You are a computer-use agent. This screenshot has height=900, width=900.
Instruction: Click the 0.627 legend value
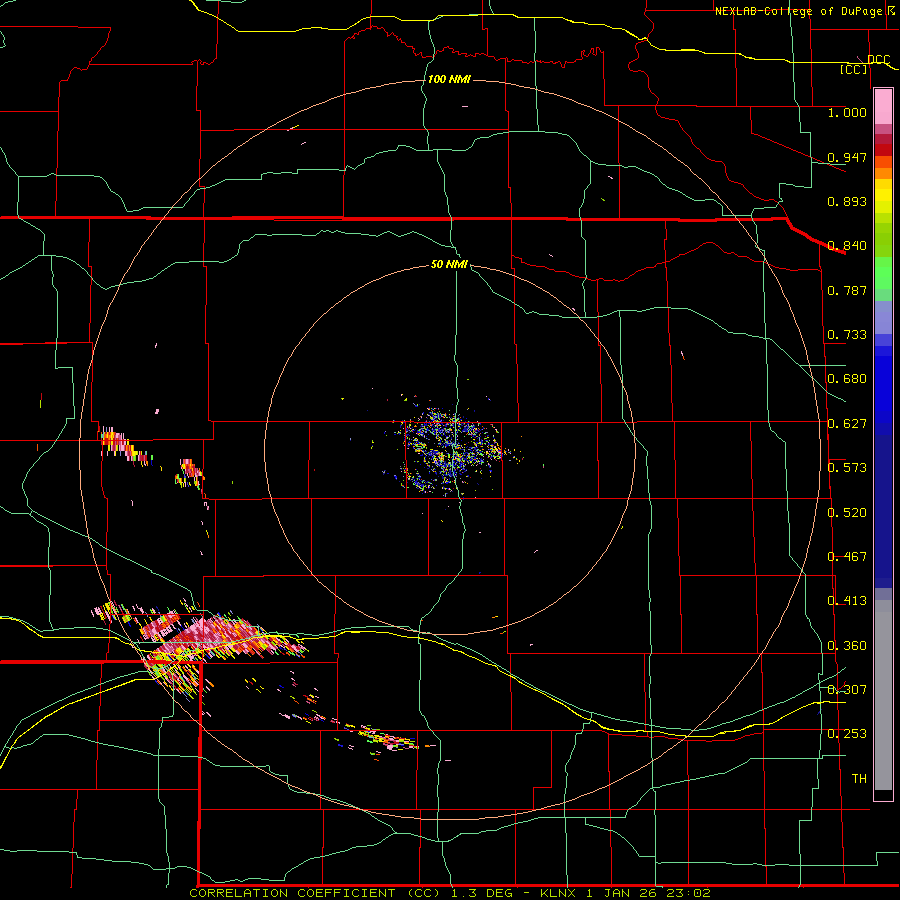pyautogui.click(x=847, y=424)
